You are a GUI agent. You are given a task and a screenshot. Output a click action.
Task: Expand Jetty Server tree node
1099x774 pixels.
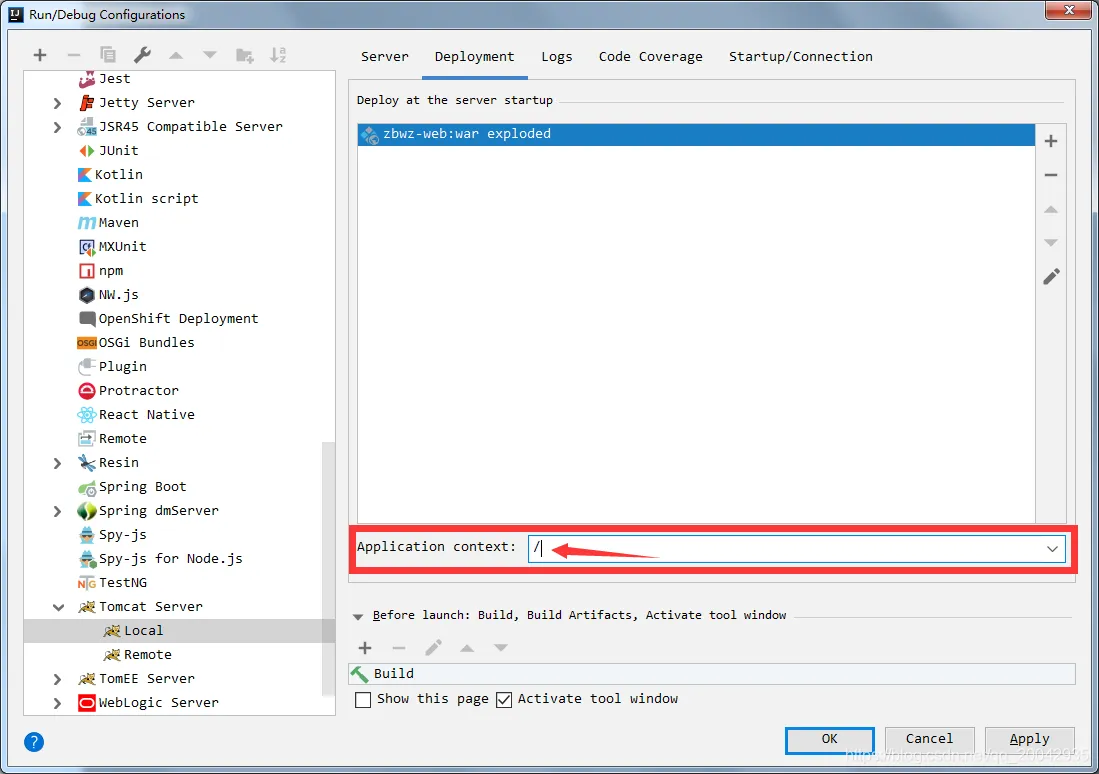[x=57, y=103]
